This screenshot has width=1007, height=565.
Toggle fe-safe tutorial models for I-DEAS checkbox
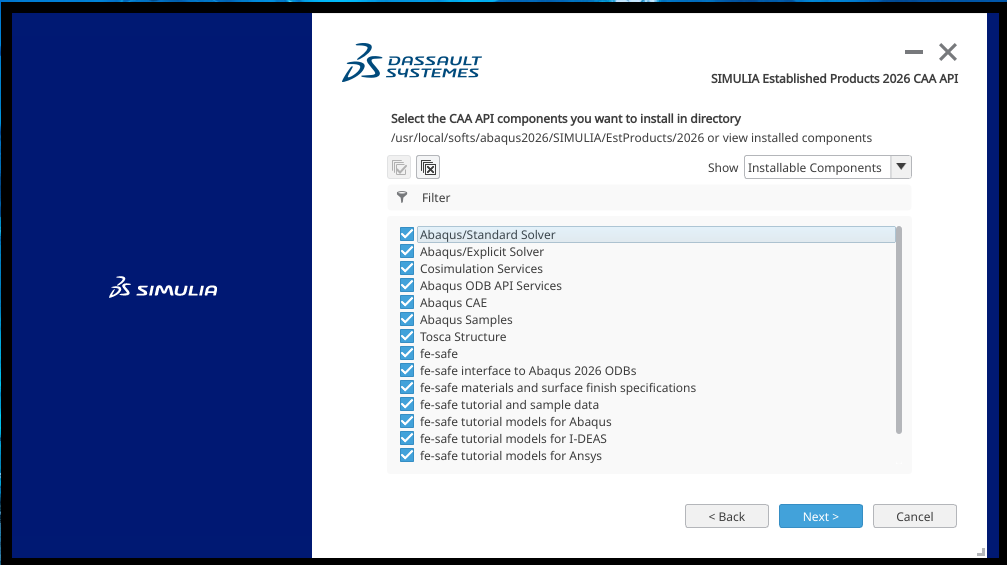click(x=407, y=439)
